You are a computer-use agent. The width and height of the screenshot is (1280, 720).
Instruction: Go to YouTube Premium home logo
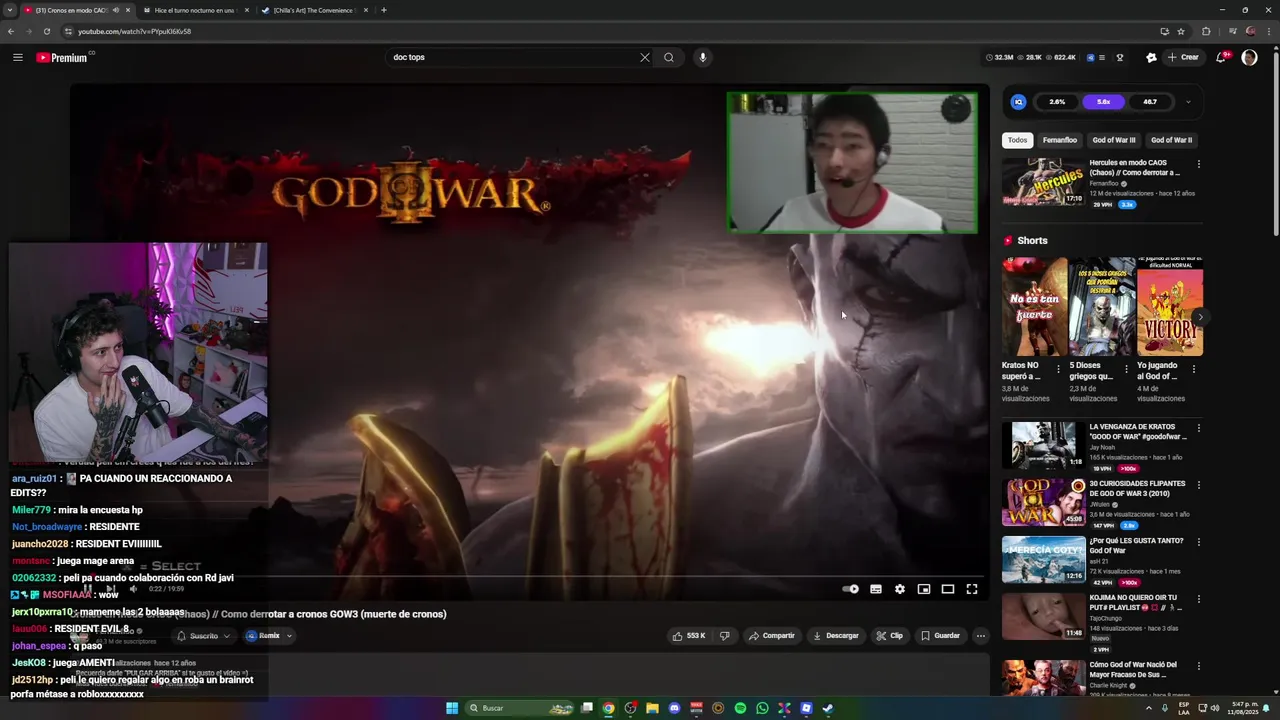coord(62,57)
